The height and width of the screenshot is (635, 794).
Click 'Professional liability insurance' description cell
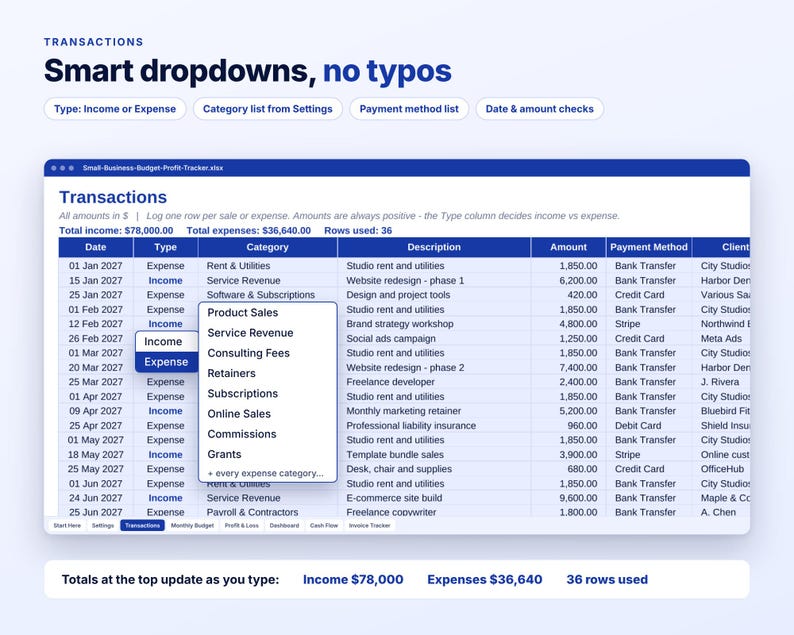pos(434,426)
